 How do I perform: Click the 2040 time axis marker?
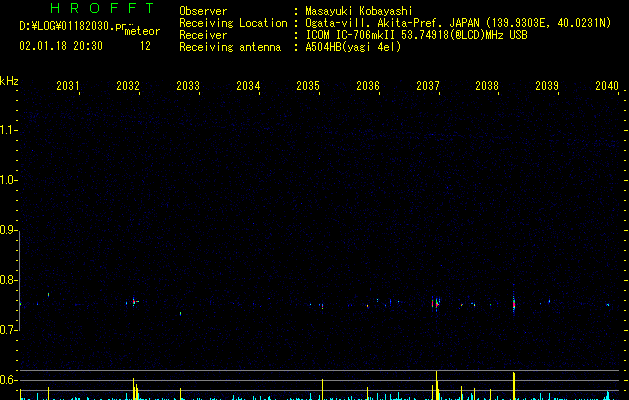click(607, 85)
